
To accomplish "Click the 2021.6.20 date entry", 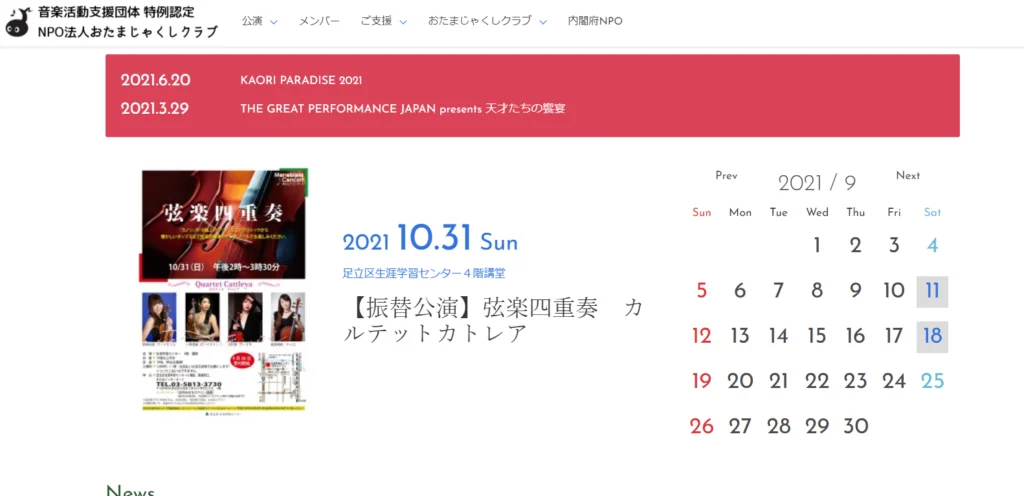I will (155, 81).
